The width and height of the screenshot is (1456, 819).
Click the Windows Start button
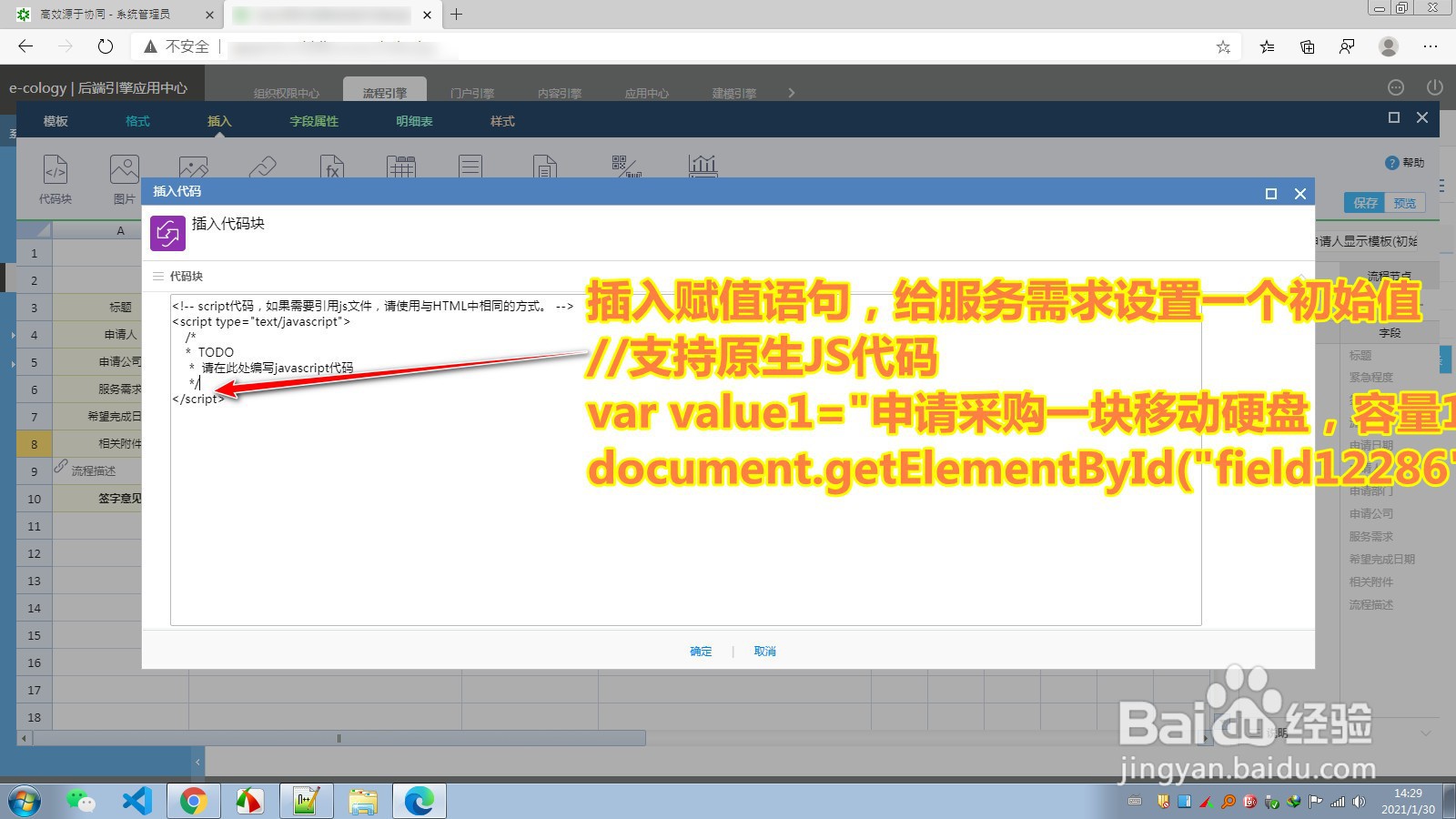click(x=25, y=802)
